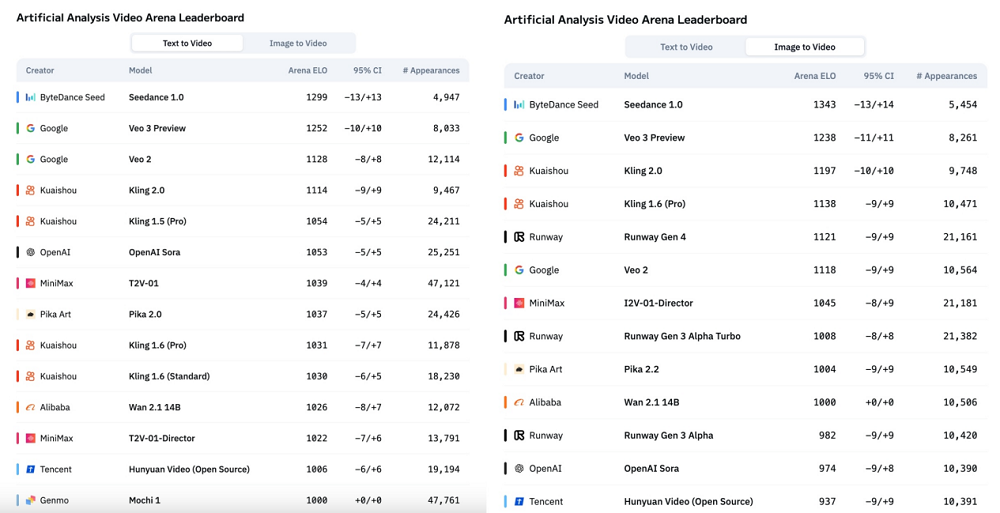Click the OpenAI logo in the 1053 ELO row
The width and height of the screenshot is (1000, 513).
point(31,252)
